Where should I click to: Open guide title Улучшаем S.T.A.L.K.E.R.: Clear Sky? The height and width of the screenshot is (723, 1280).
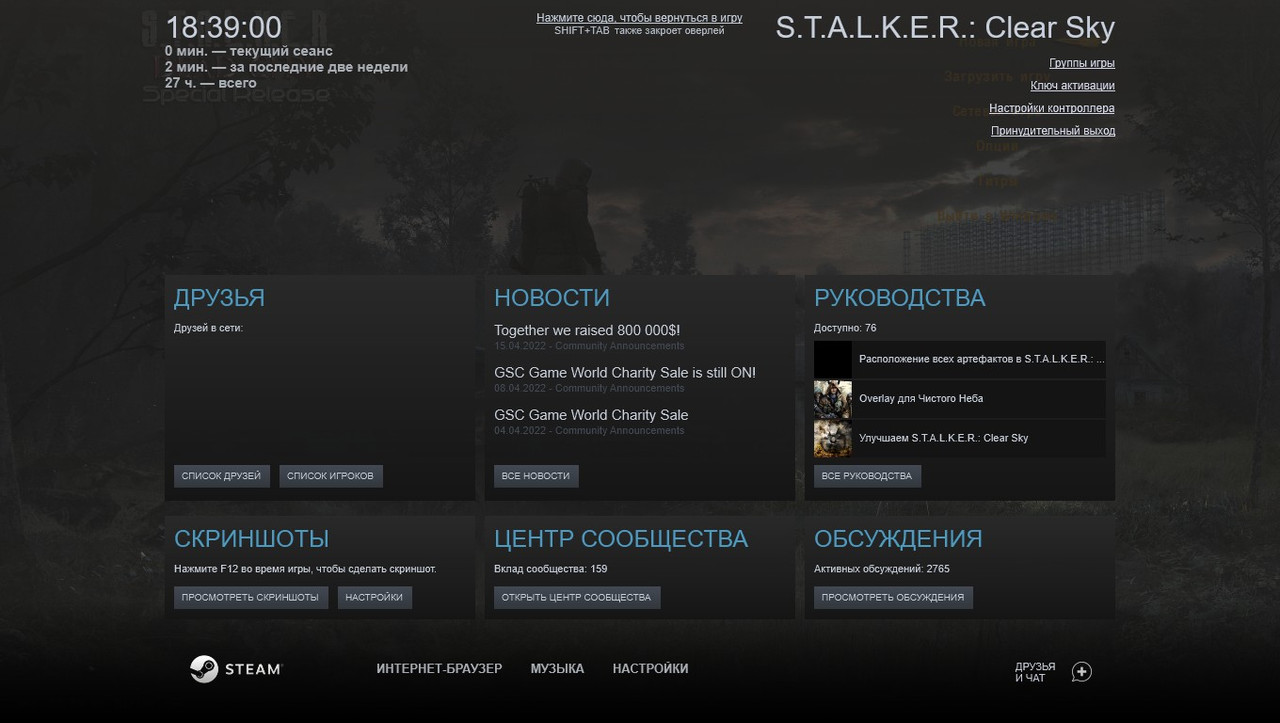click(x=943, y=439)
